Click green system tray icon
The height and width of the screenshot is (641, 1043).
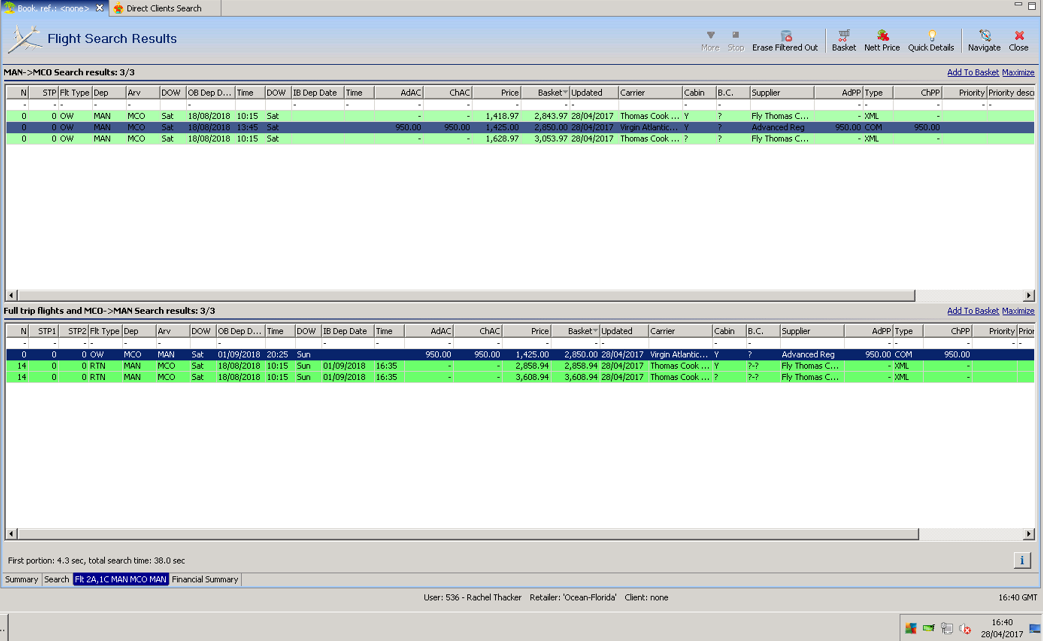pos(929,628)
